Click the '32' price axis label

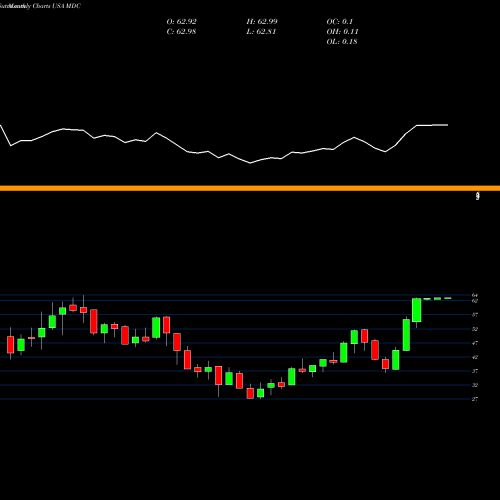coord(475,385)
